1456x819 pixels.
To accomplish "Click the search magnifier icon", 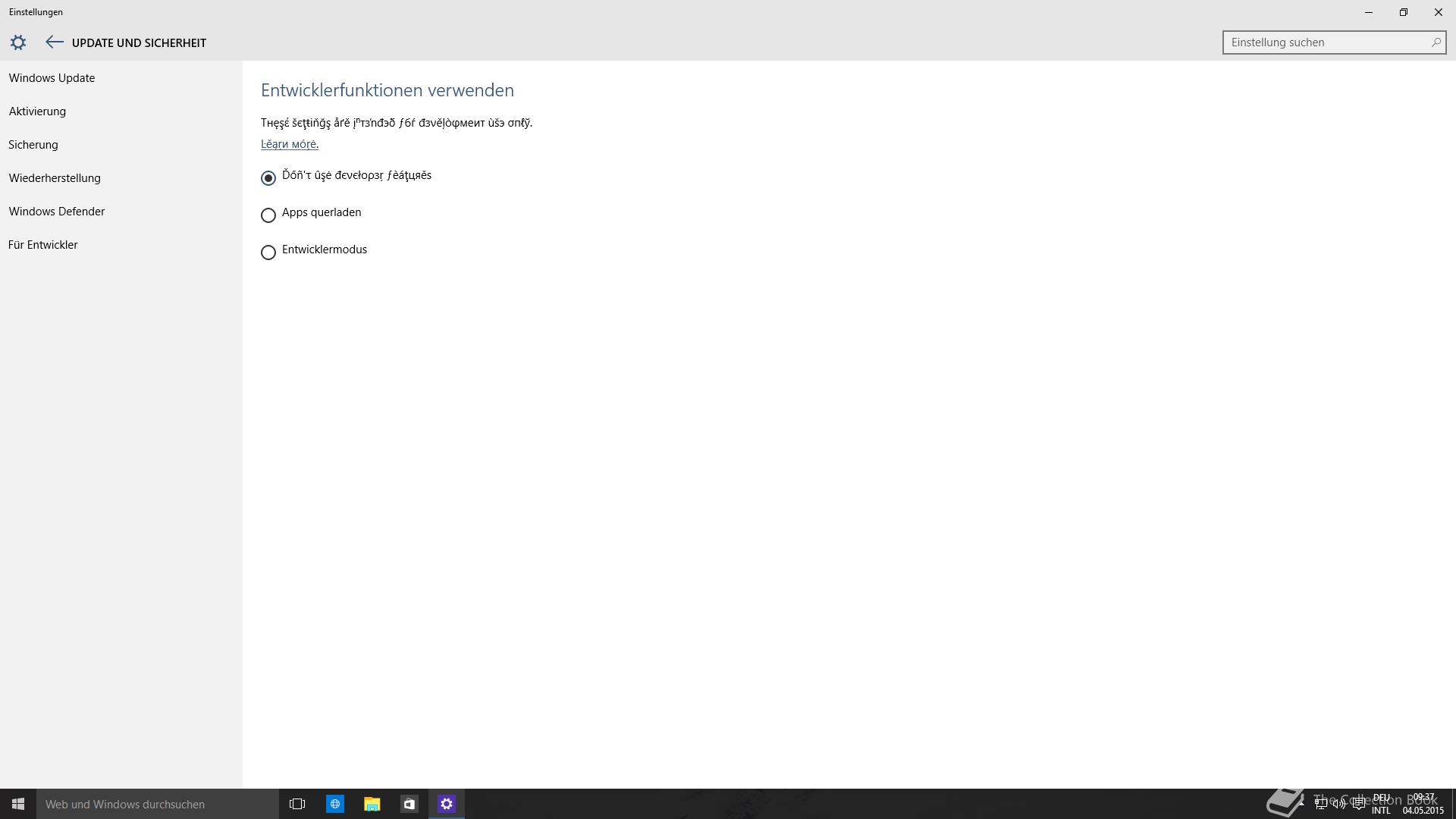I will [x=1436, y=42].
